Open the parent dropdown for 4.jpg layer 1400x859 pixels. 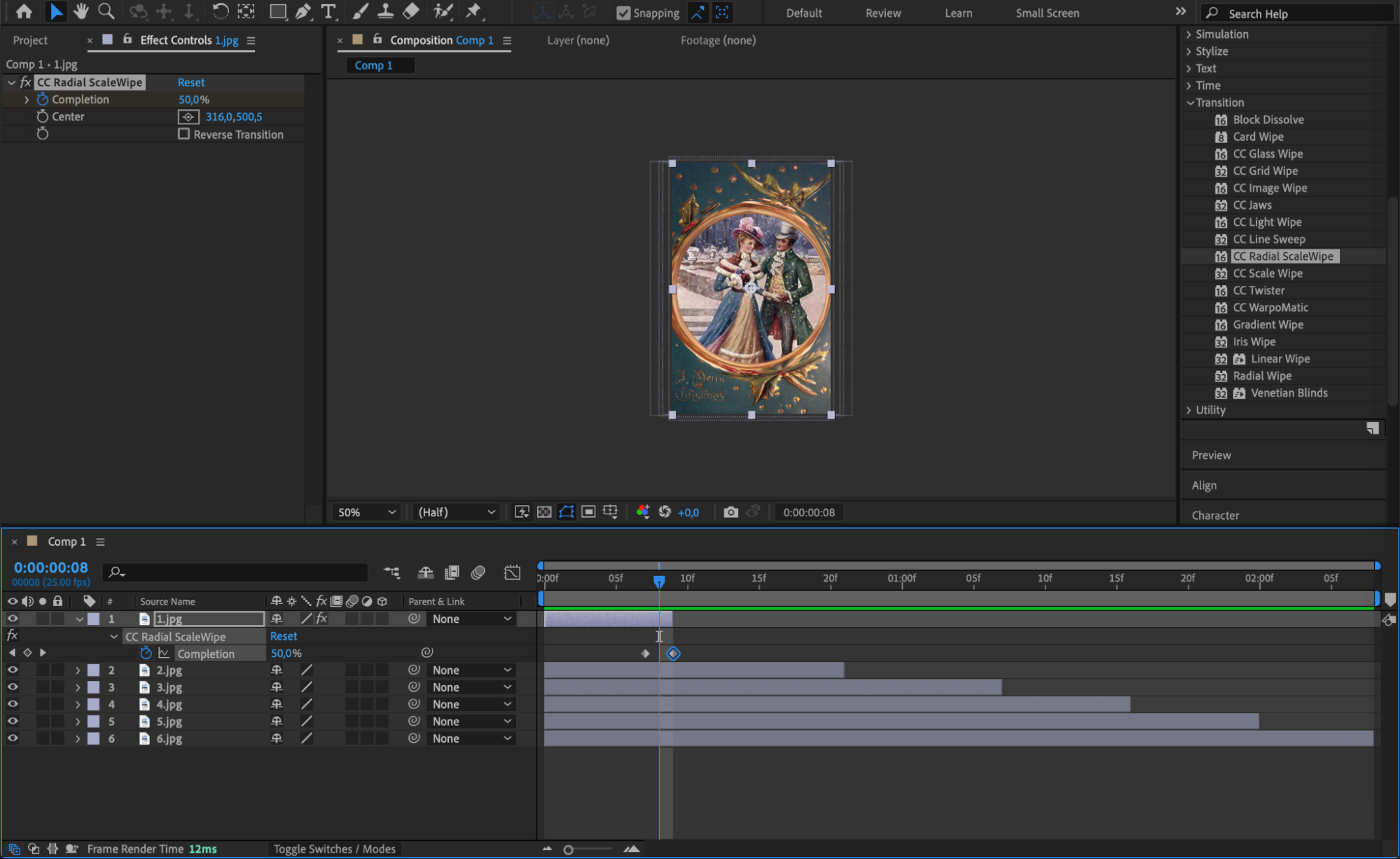click(x=471, y=704)
